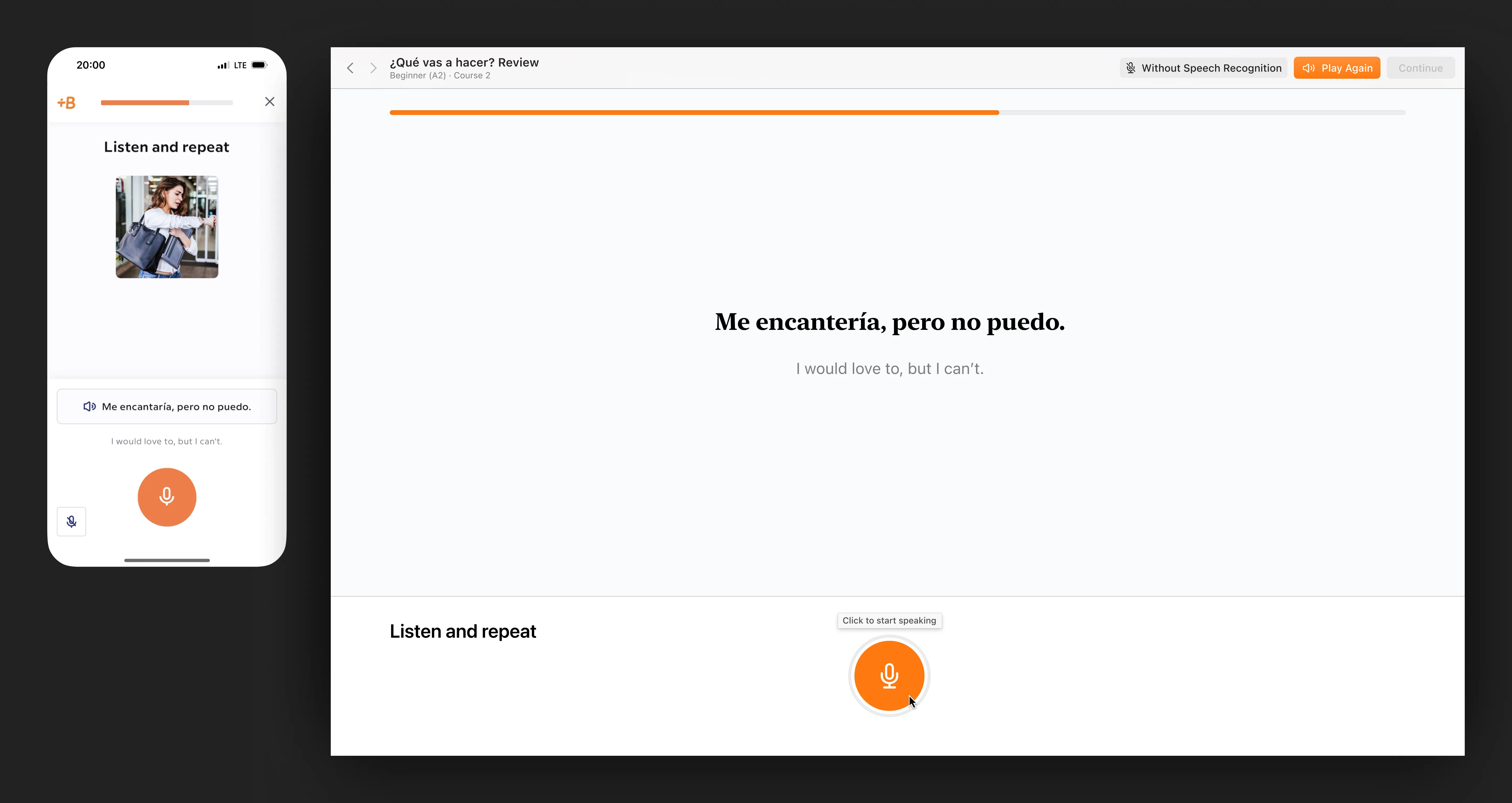This screenshot has height=803, width=1512.
Task: Click 'Beginner (A2) · Course 2' subtitle
Action: coord(440,76)
